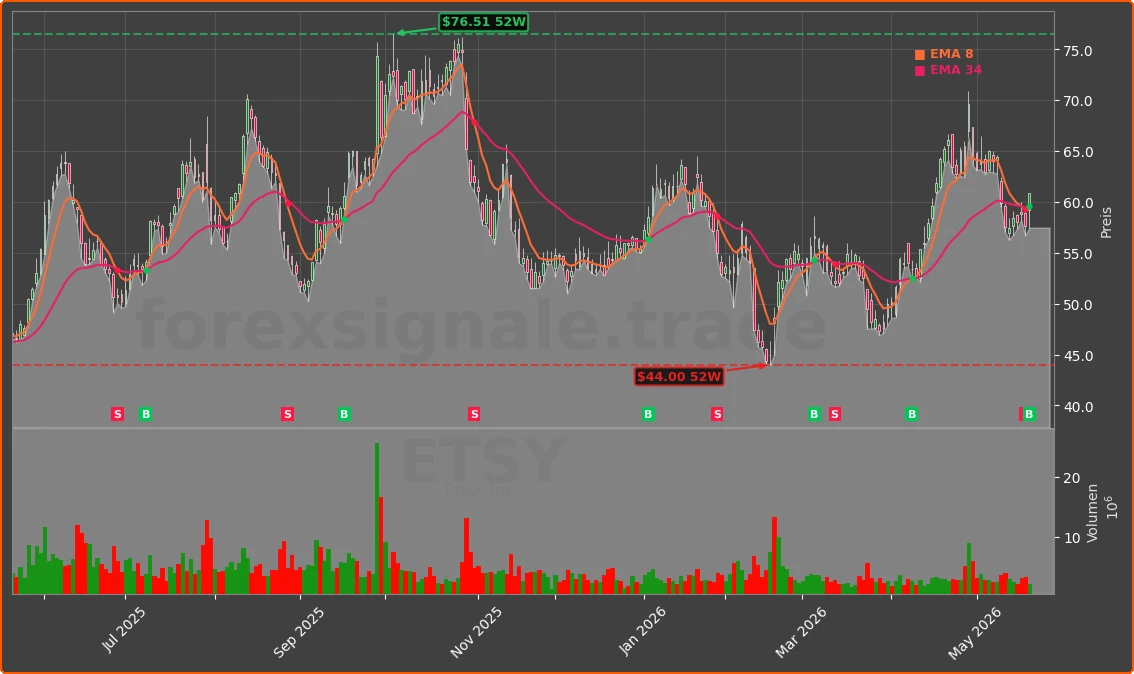Click the $44.00 52W low label
Screen dimensions: 1134x674
point(679,377)
